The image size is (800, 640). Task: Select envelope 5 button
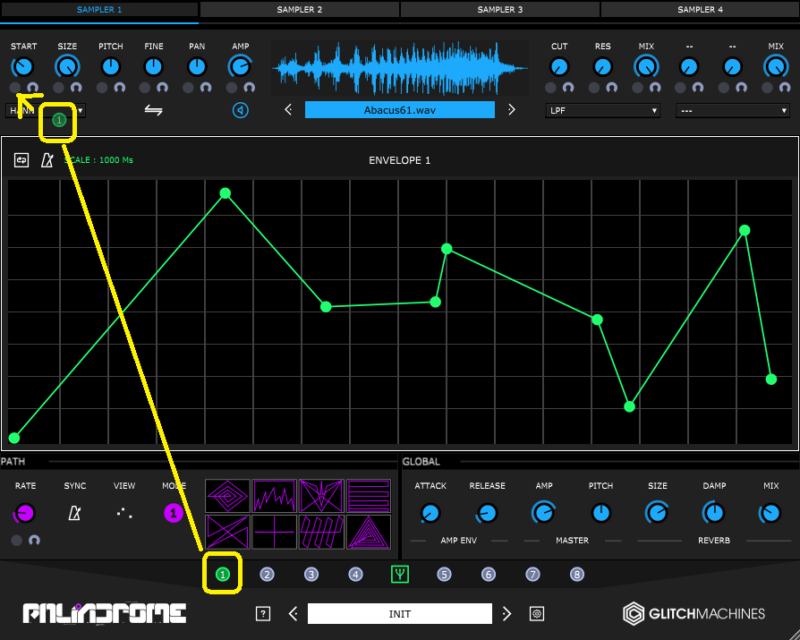(x=444, y=574)
